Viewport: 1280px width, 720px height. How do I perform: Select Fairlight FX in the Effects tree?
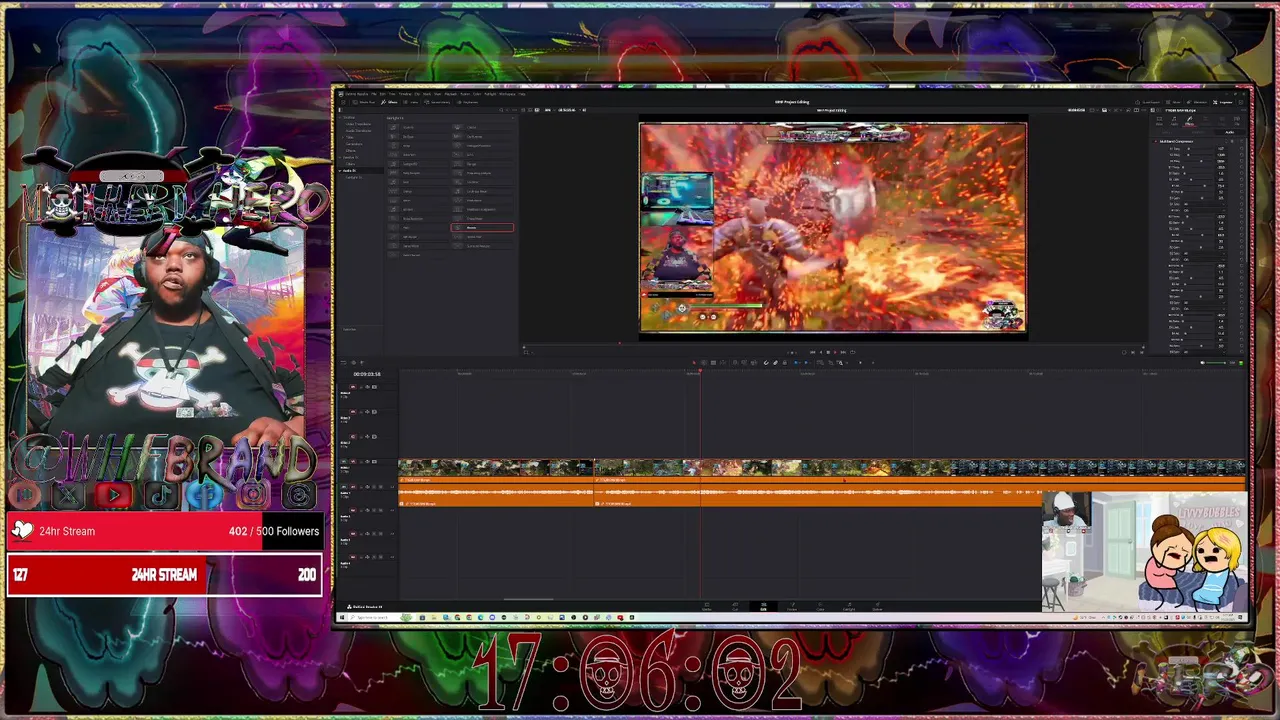click(354, 177)
